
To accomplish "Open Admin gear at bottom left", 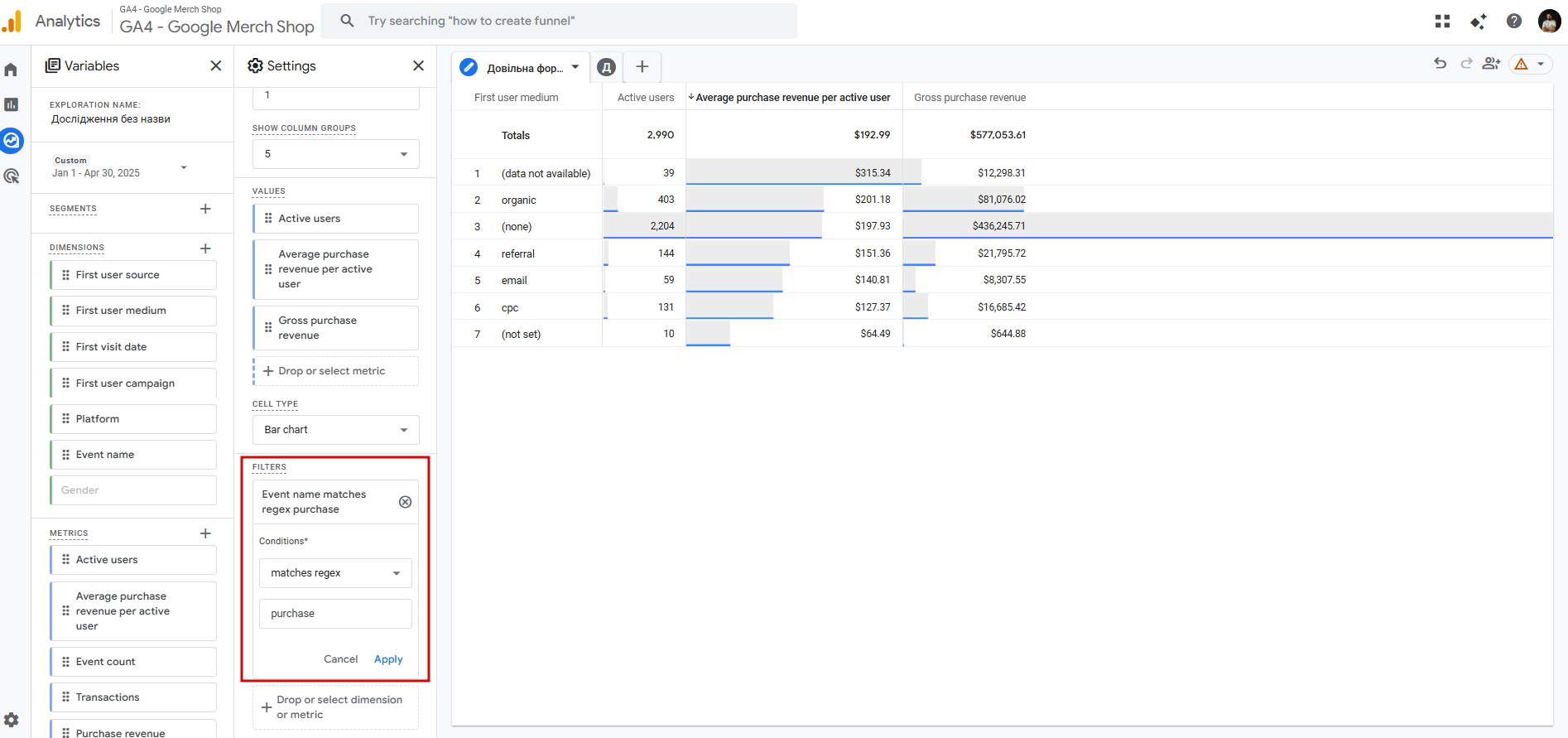I will point(11,720).
